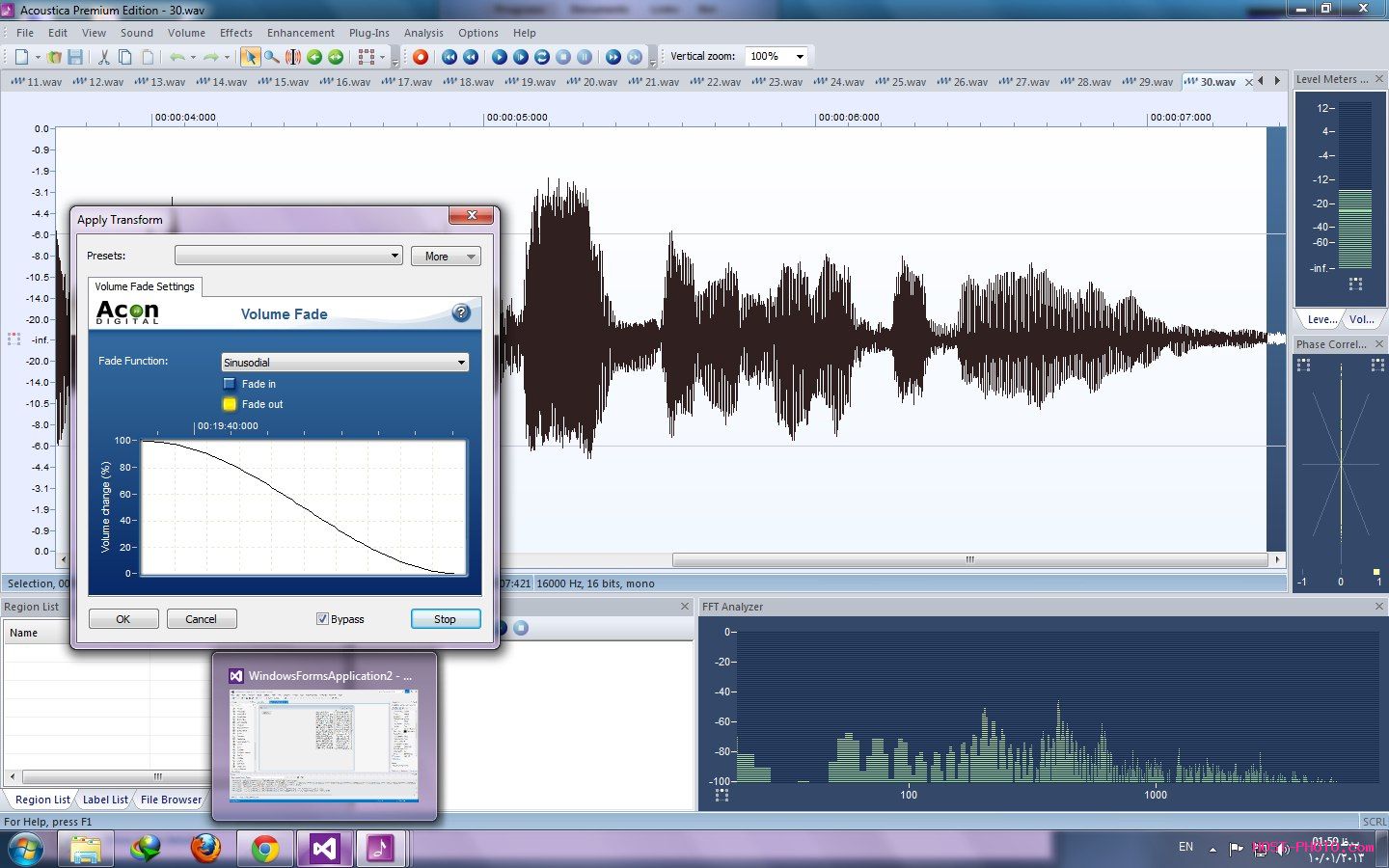Click the single green left arrow icon
1389x868 pixels.
[314, 57]
